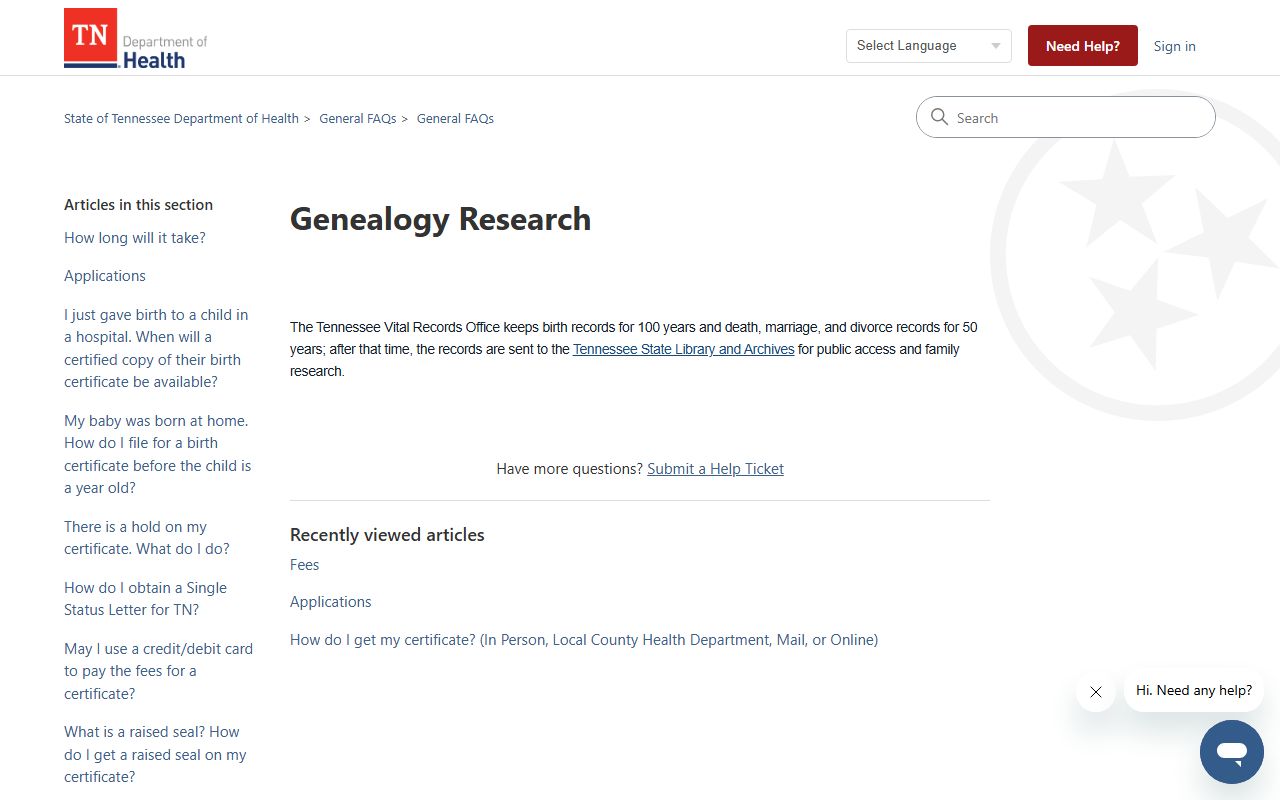Go to State of Tennessee Department of Health breadcrumb
This screenshot has height=800, width=1280.
(181, 118)
